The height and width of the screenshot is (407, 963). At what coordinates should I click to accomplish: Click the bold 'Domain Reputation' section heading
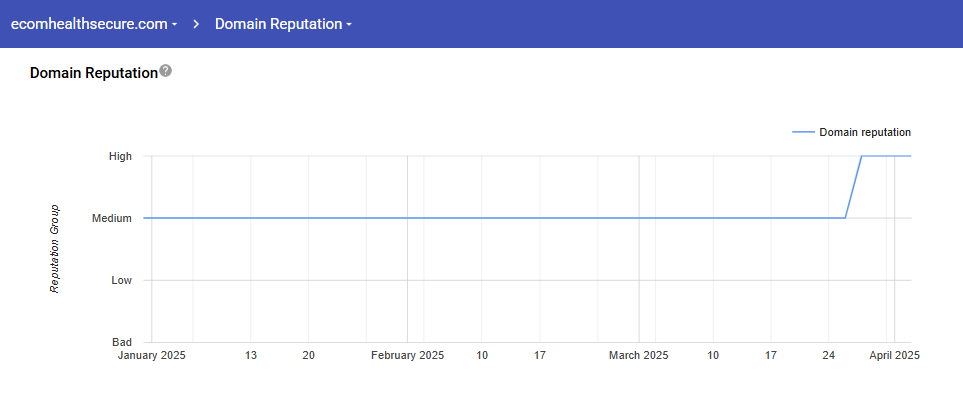coord(94,73)
